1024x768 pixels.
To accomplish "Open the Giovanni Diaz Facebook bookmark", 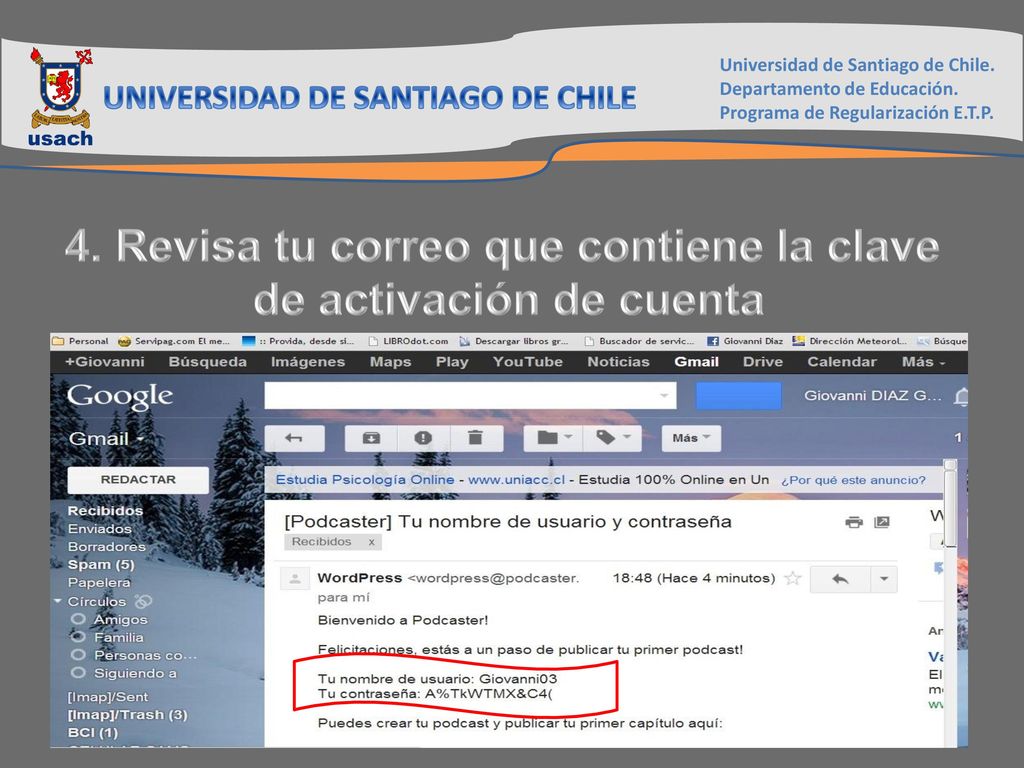I will [x=745, y=341].
